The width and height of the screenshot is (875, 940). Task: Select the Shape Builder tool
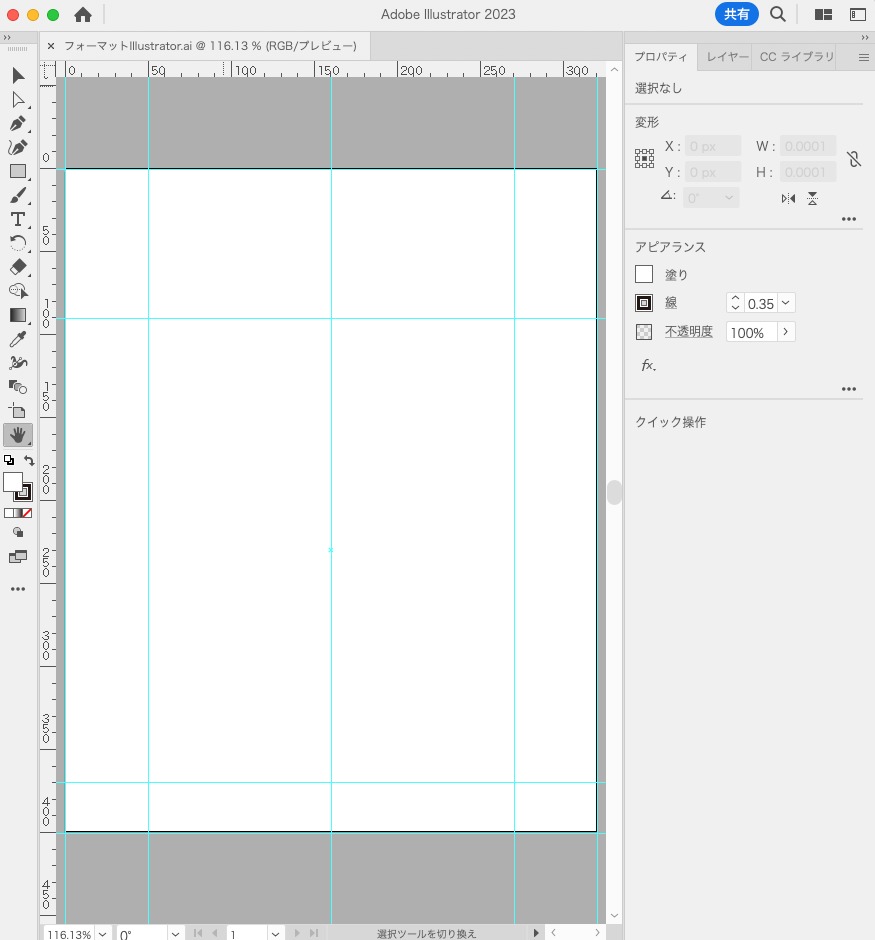point(18,387)
